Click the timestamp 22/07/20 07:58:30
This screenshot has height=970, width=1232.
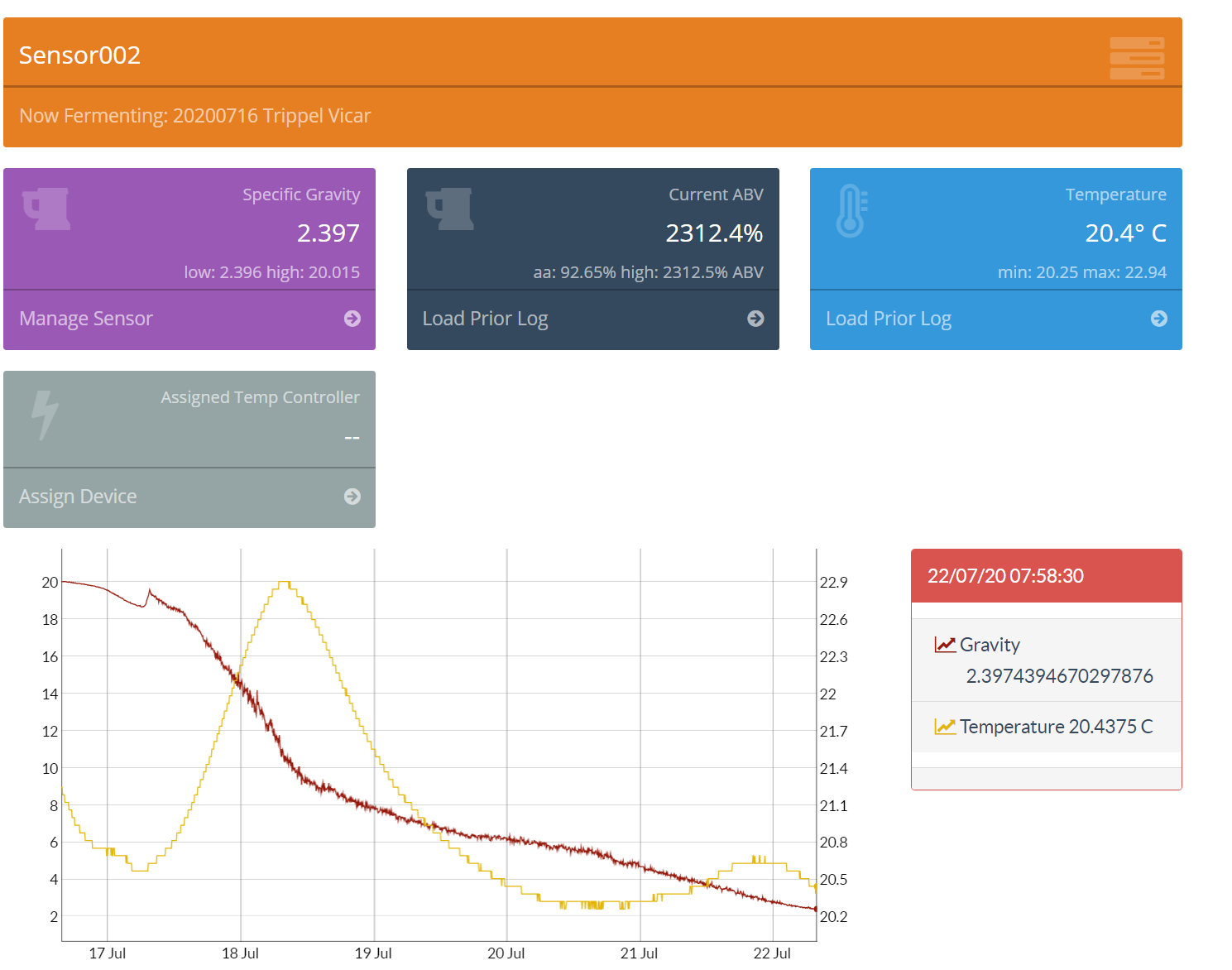pyautogui.click(x=1005, y=576)
